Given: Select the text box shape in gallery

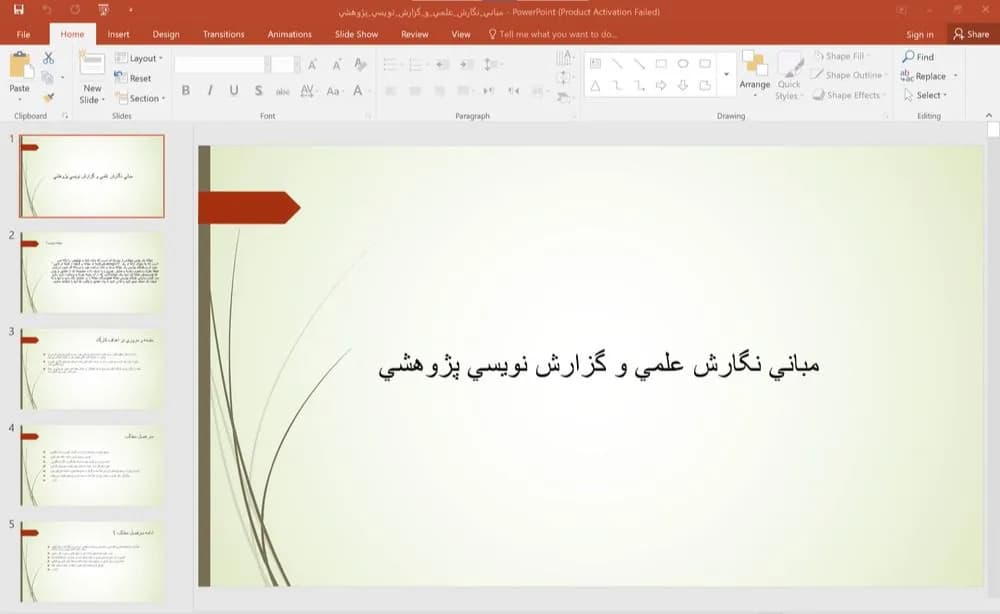Looking at the screenshot, I should click(x=595, y=63).
